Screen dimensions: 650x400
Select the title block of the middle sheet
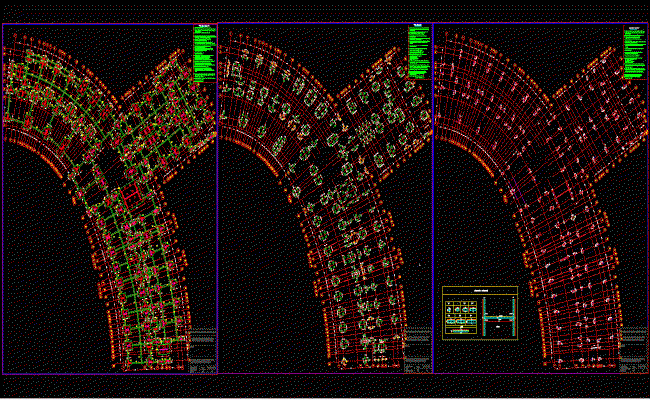coord(418,350)
